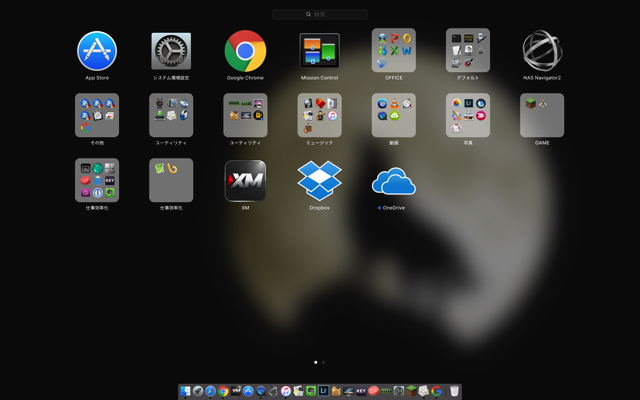The width and height of the screenshot is (640, 400).
Task: Open the GAME folder
Action: 542,115
